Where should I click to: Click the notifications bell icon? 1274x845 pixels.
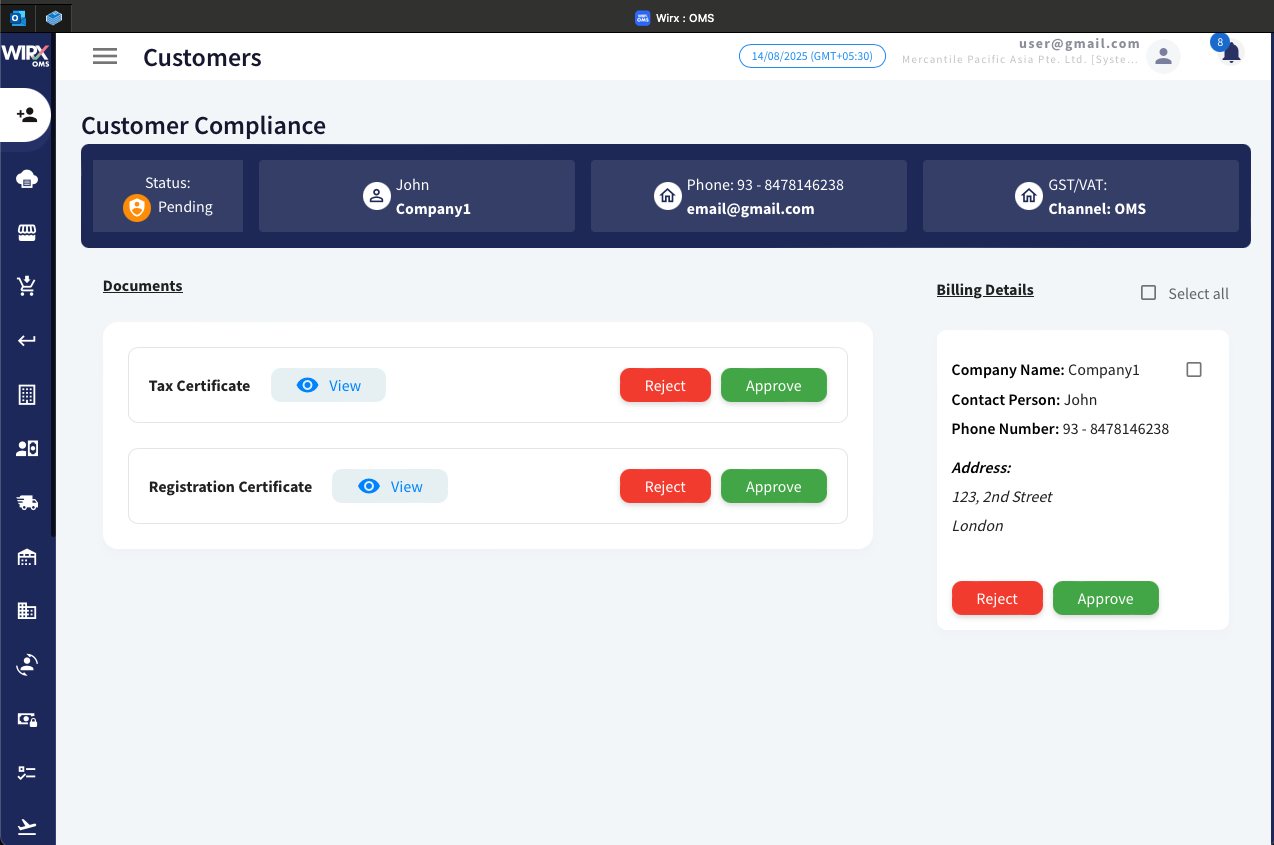click(1231, 54)
